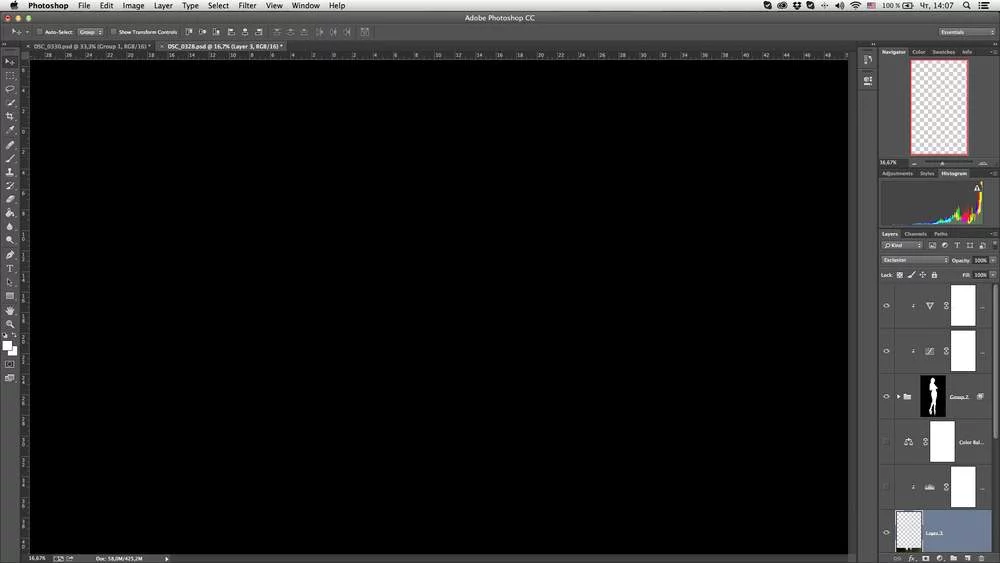Image resolution: width=1000 pixels, height=563 pixels.
Task: Select the History Brush tool
Action: click(10, 186)
